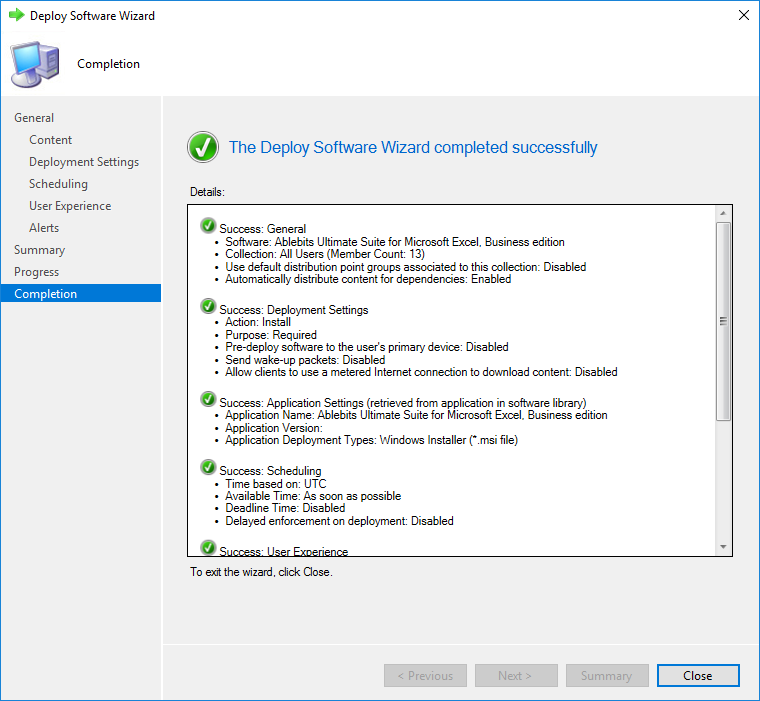Click the Delayed enforcement on deployment line
760x701 pixels.
coord(339,521)
